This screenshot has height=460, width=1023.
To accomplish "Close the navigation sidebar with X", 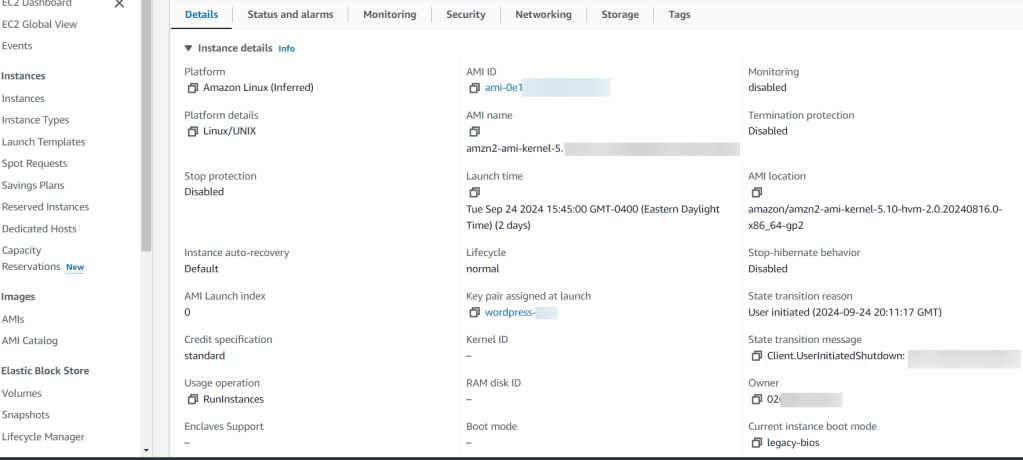I will [x=119, y=4].
